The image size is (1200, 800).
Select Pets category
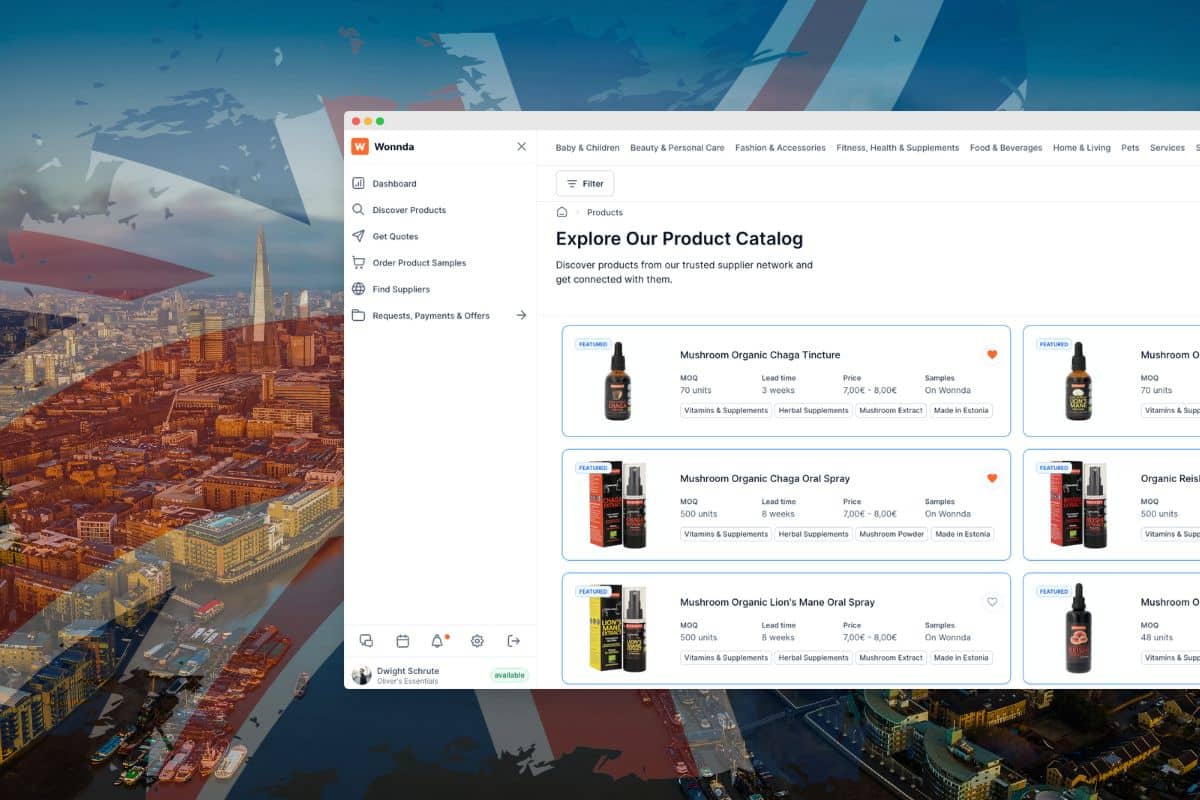1130,148
